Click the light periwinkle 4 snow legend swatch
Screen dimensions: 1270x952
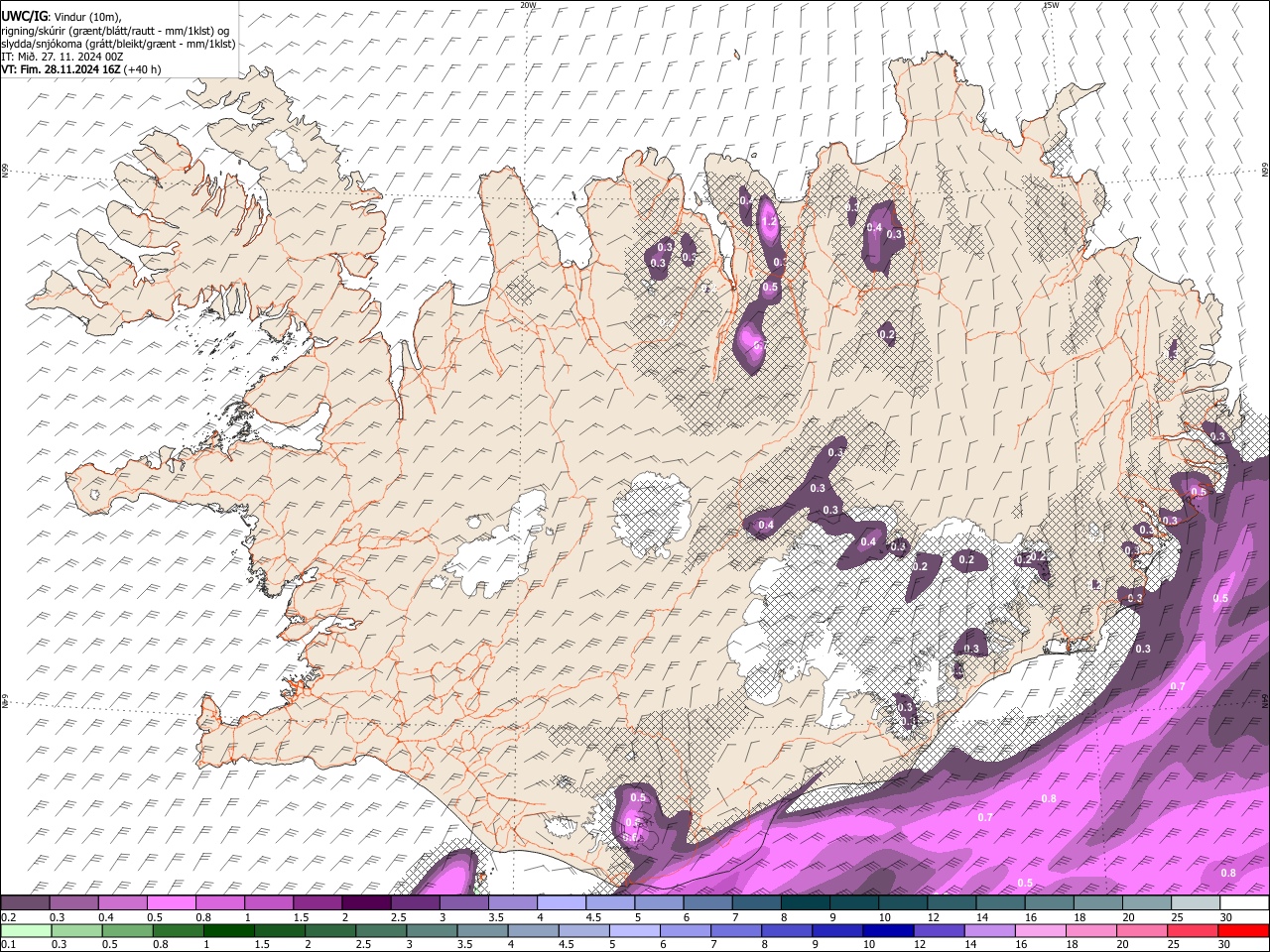tap(562, 903)
